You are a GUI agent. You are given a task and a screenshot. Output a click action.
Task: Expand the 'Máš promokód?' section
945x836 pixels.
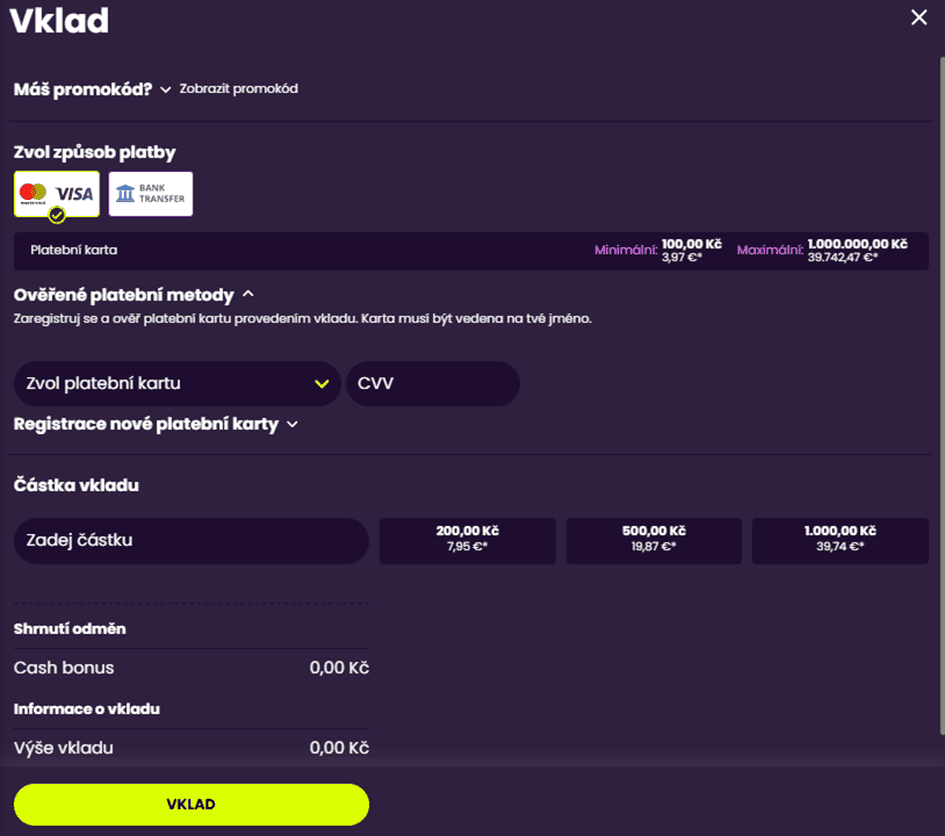[92, 89]
